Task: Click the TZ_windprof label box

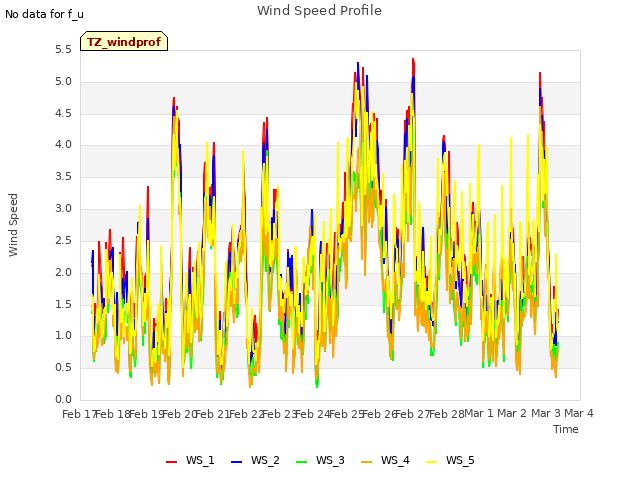Action: (x=124, y=41)
